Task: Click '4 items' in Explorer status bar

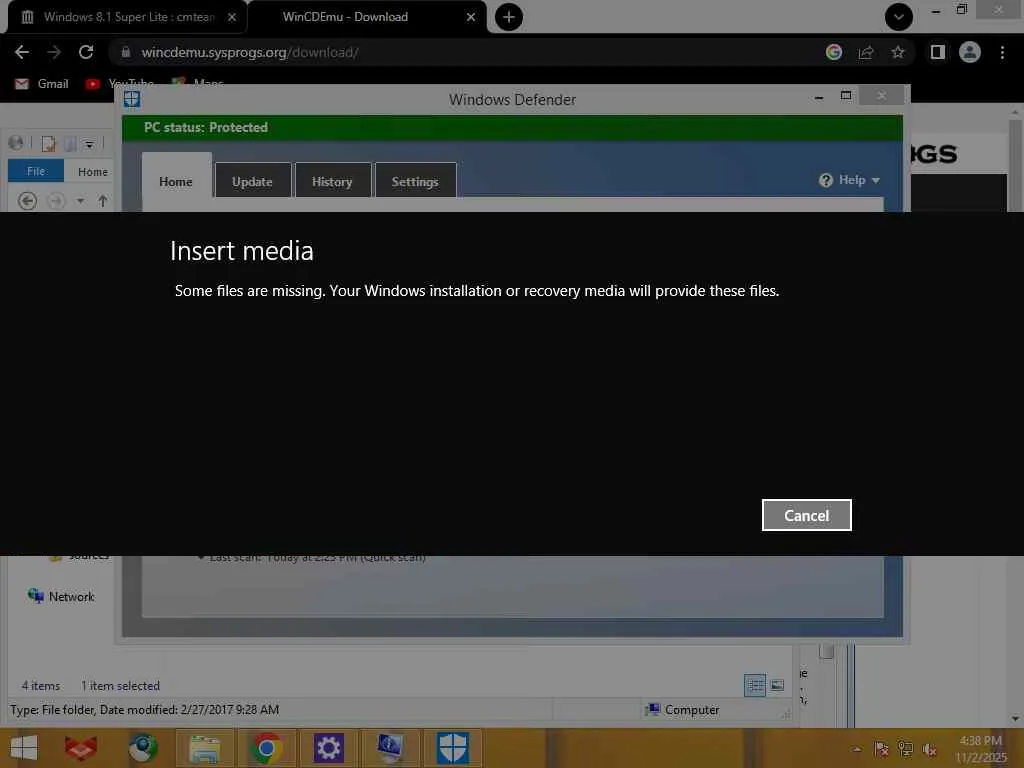Action: 40,686
